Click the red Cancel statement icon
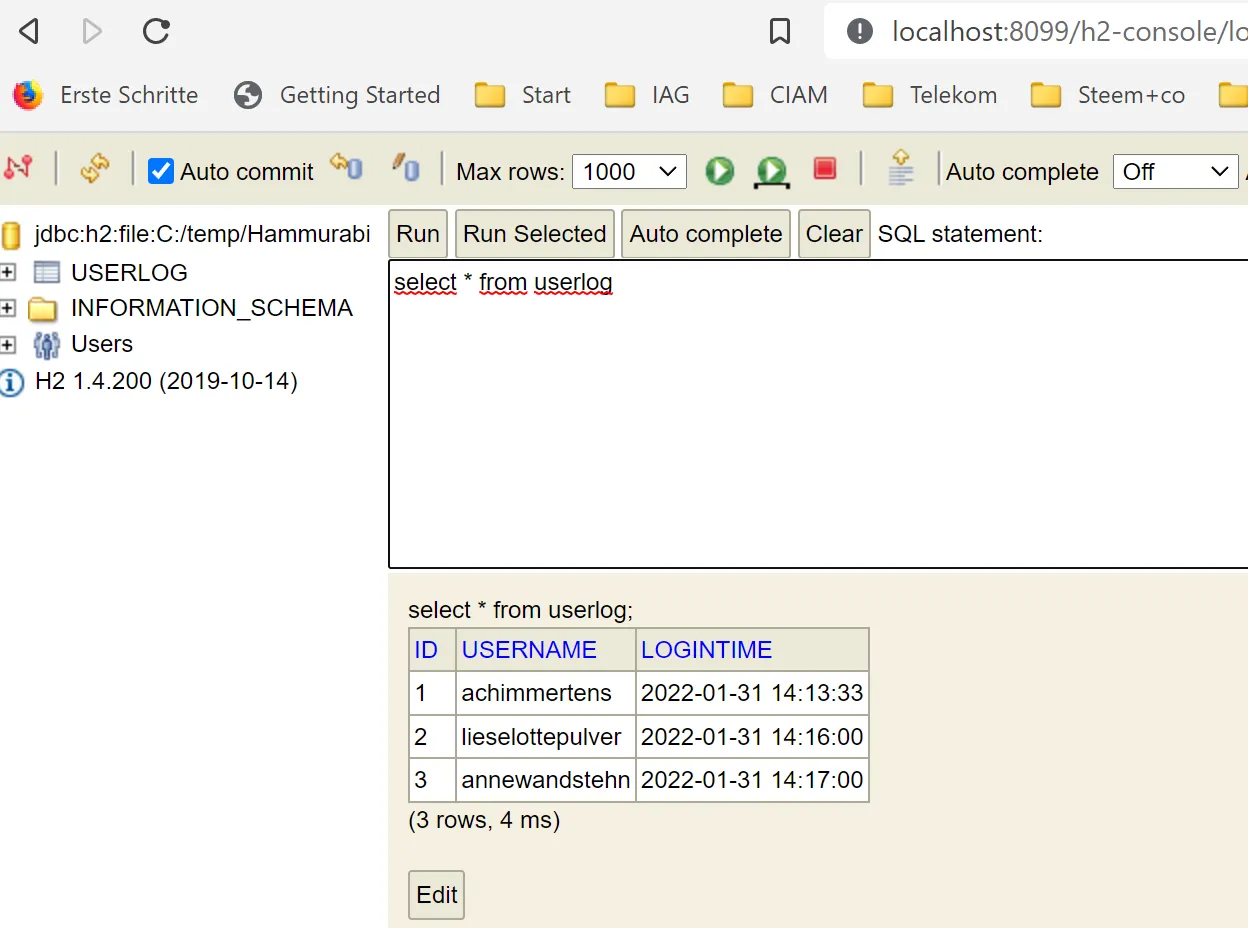Image resolution: width=1248 pixels, height=928 pixels. (x=825, y=169)
